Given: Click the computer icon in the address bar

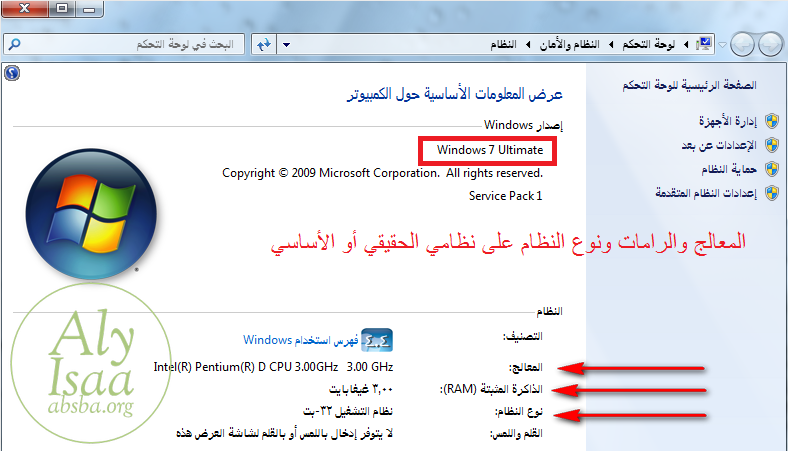Looking at the screenshot, I should point(704,45).
